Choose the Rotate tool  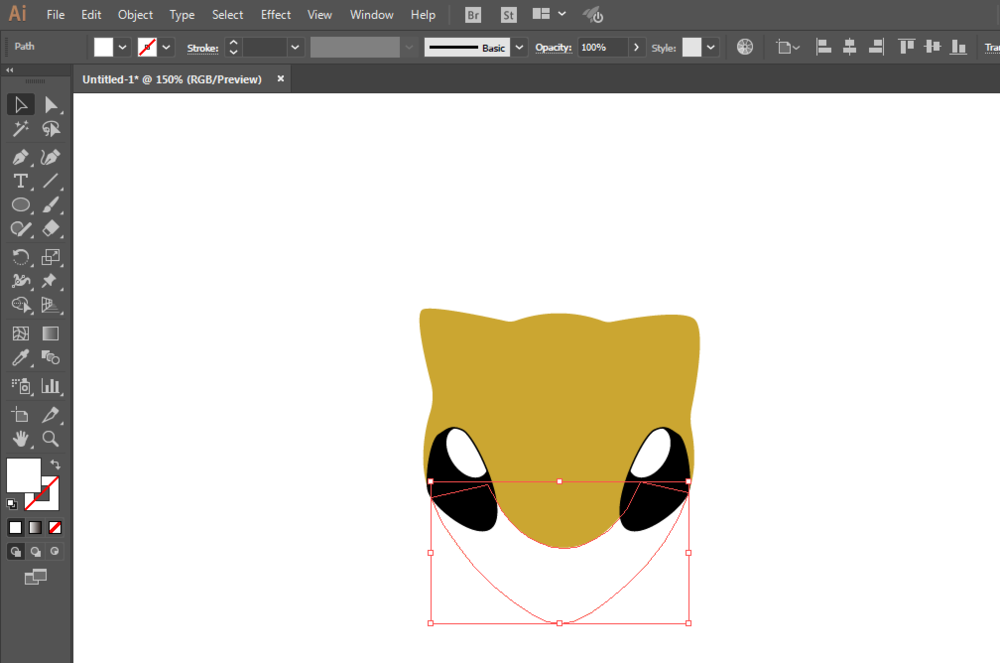click(x=20, y=257)
